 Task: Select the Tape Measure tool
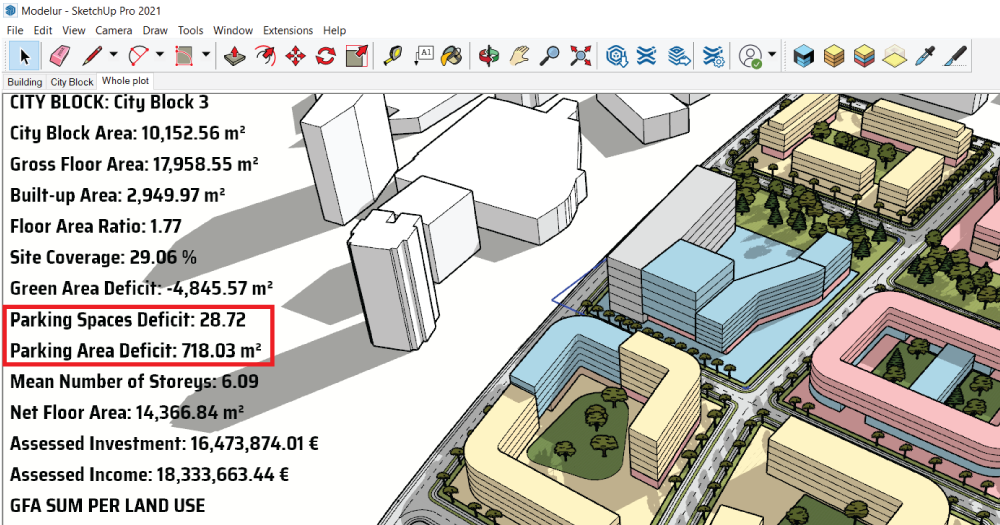(x=393, y=56)
